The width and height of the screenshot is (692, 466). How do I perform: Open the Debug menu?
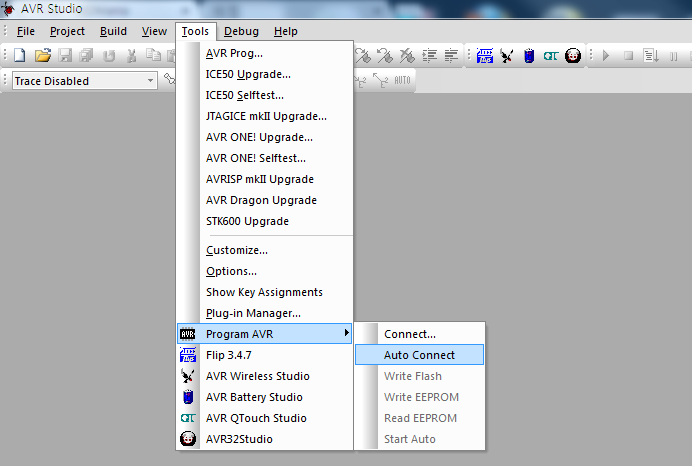tap(241, 31)
